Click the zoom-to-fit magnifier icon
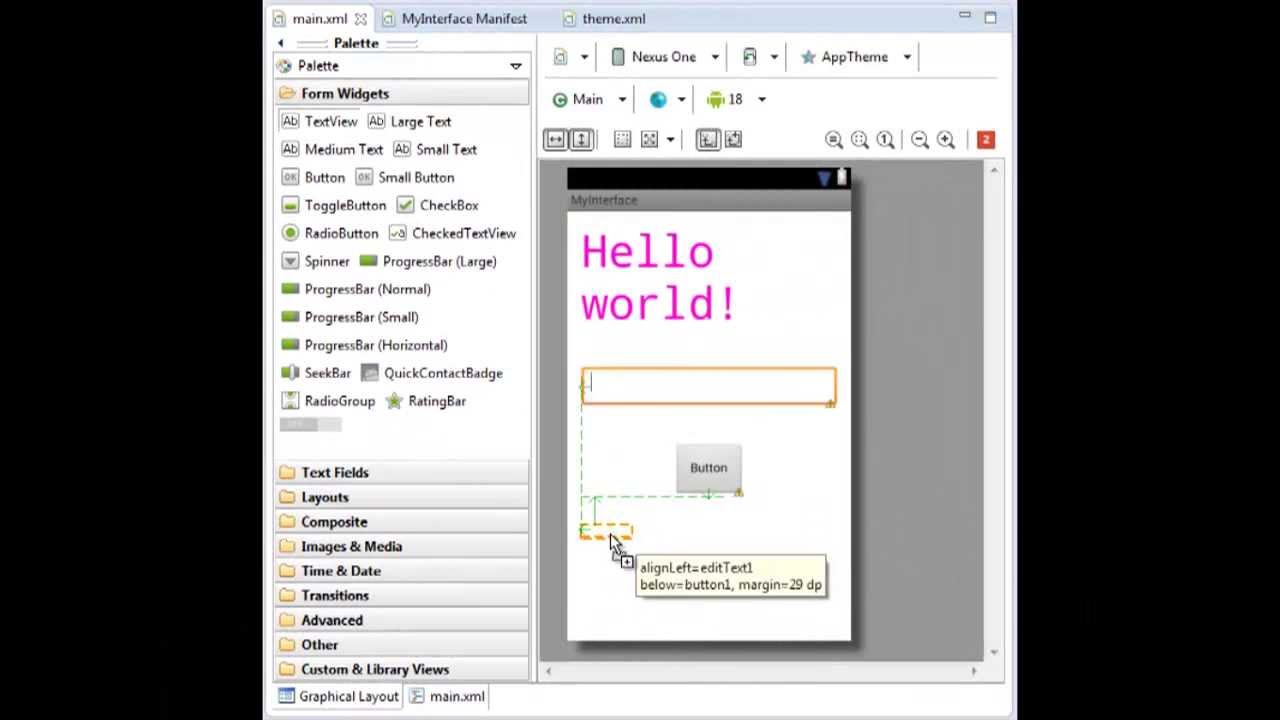Image resolution: width=1280 pixels, height=720 pixels. (834, 140)
